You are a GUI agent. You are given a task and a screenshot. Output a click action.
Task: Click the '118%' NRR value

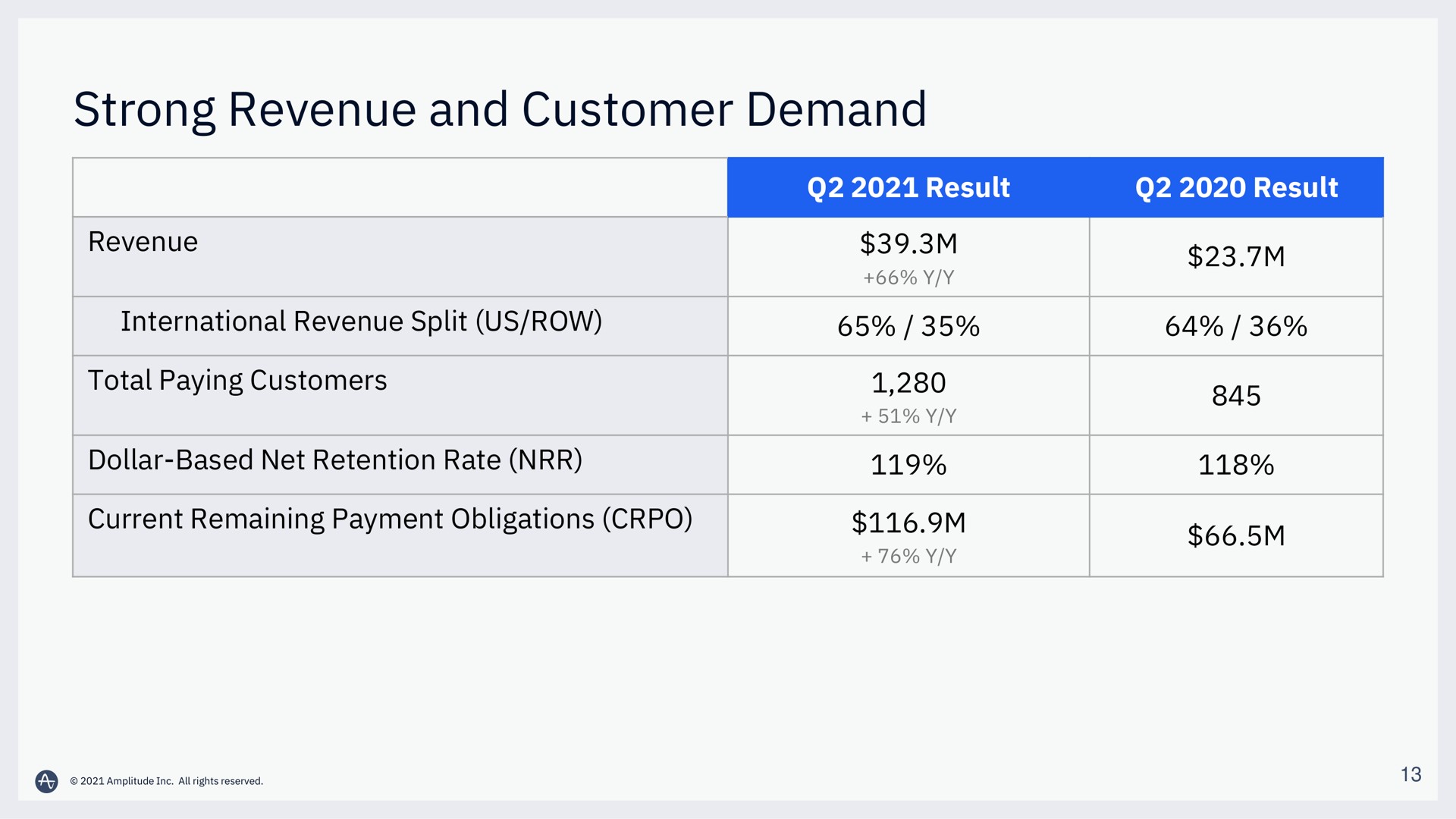pos(1236,465)
